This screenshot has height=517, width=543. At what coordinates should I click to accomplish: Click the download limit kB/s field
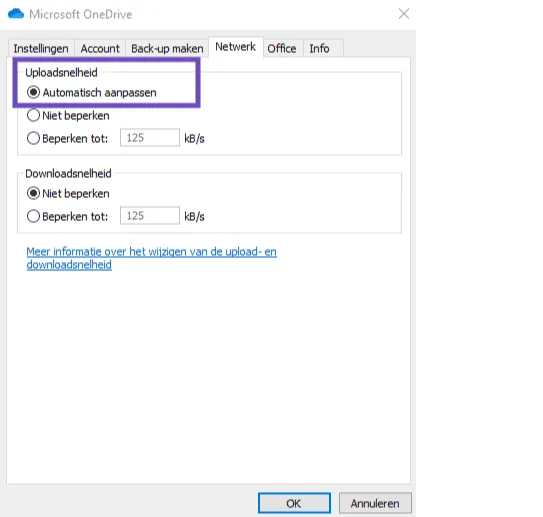[150, 216]
